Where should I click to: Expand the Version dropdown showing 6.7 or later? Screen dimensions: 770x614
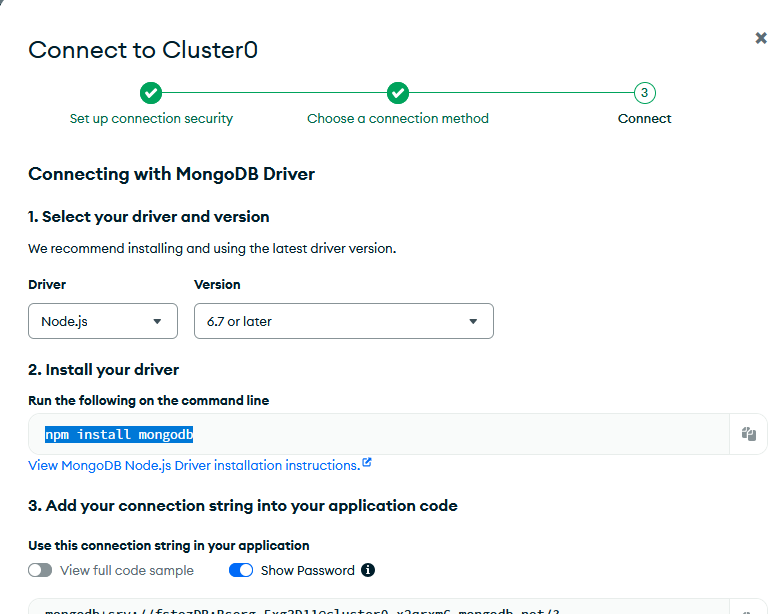point(343,321)
